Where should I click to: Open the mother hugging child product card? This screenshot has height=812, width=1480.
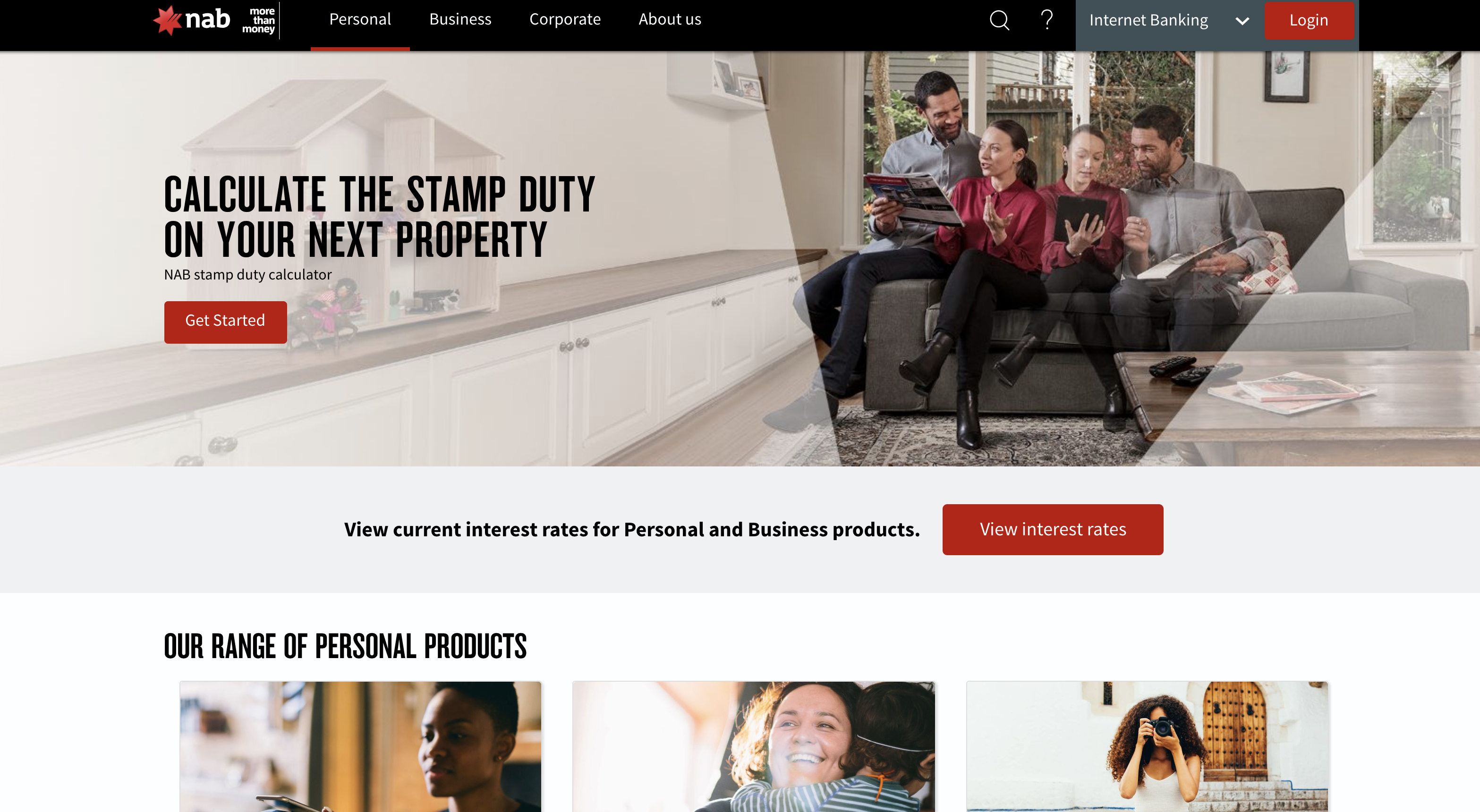coord(754,746)
